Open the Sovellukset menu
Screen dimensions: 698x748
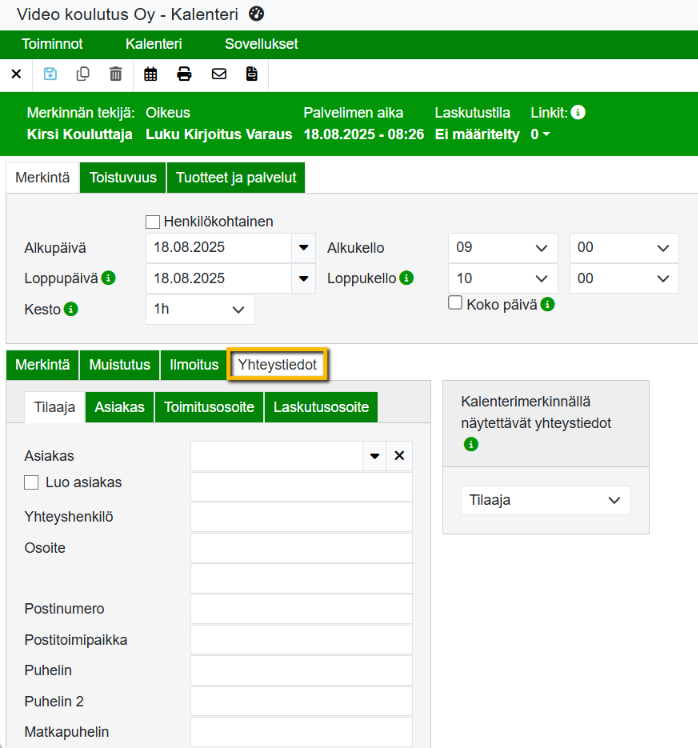pyautogui.click(x=261, y=44)
